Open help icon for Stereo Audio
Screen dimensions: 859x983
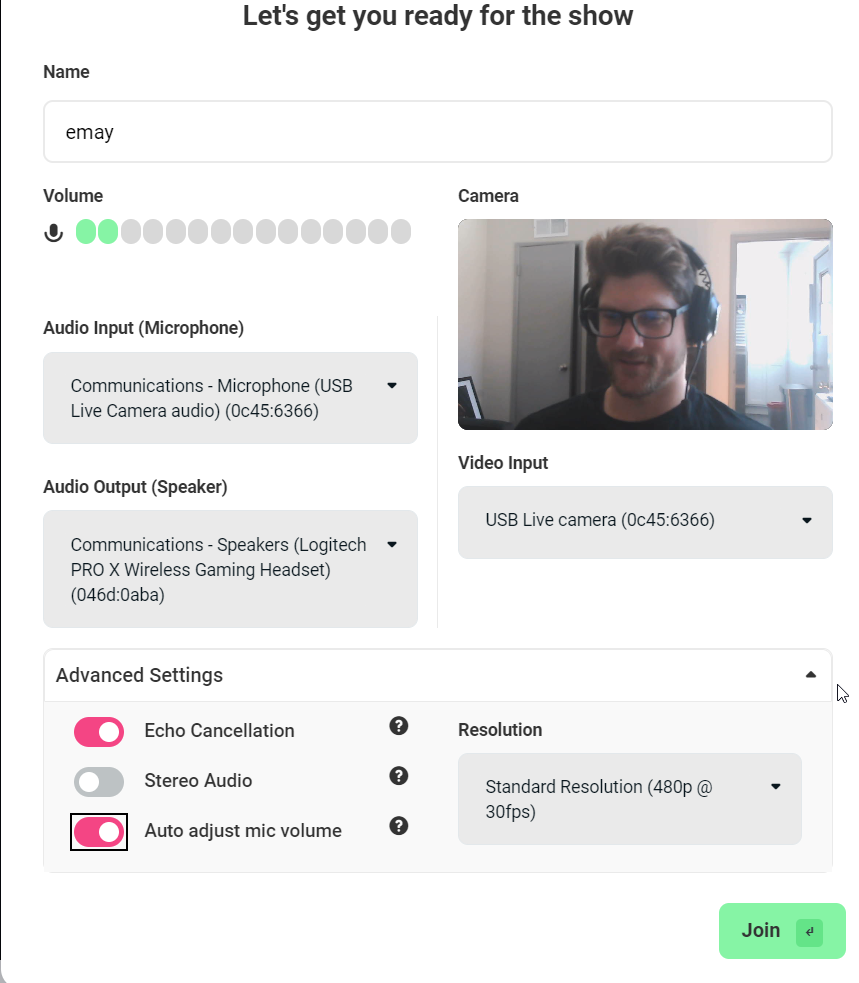coord(399,776)
